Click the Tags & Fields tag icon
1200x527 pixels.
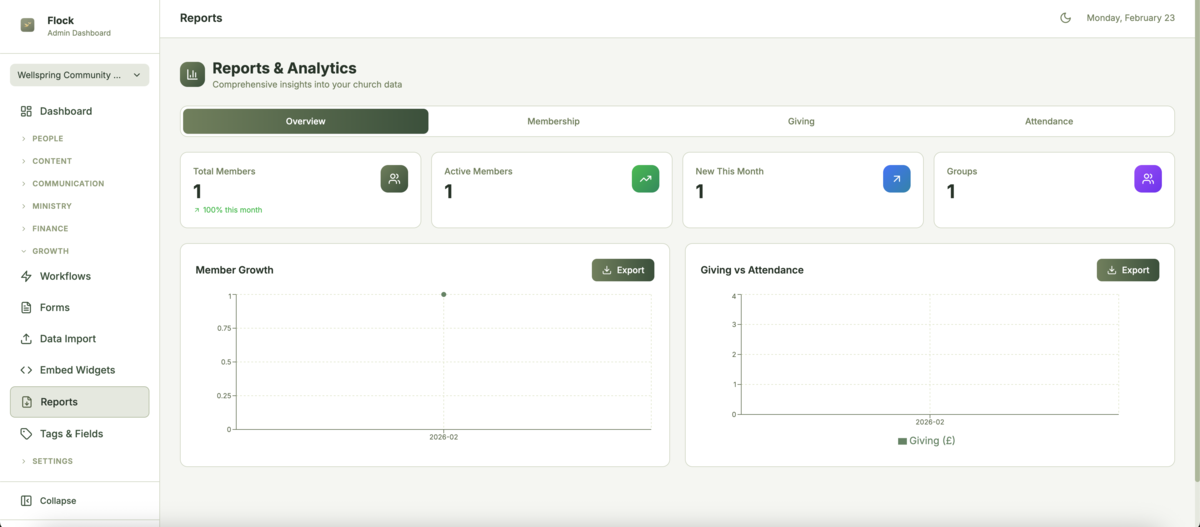pos(27,434)
